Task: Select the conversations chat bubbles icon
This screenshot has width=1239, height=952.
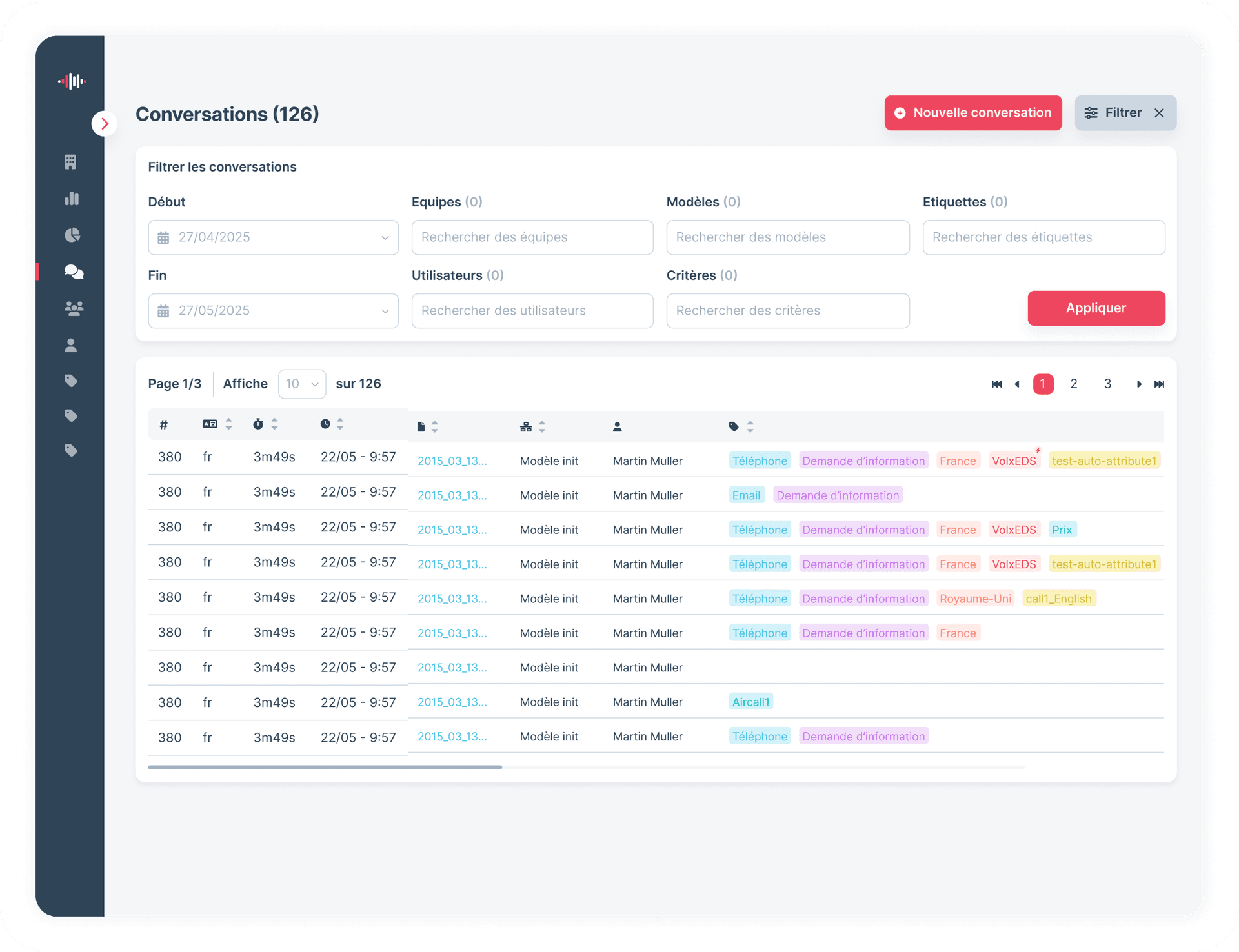Action: point(74,272)
